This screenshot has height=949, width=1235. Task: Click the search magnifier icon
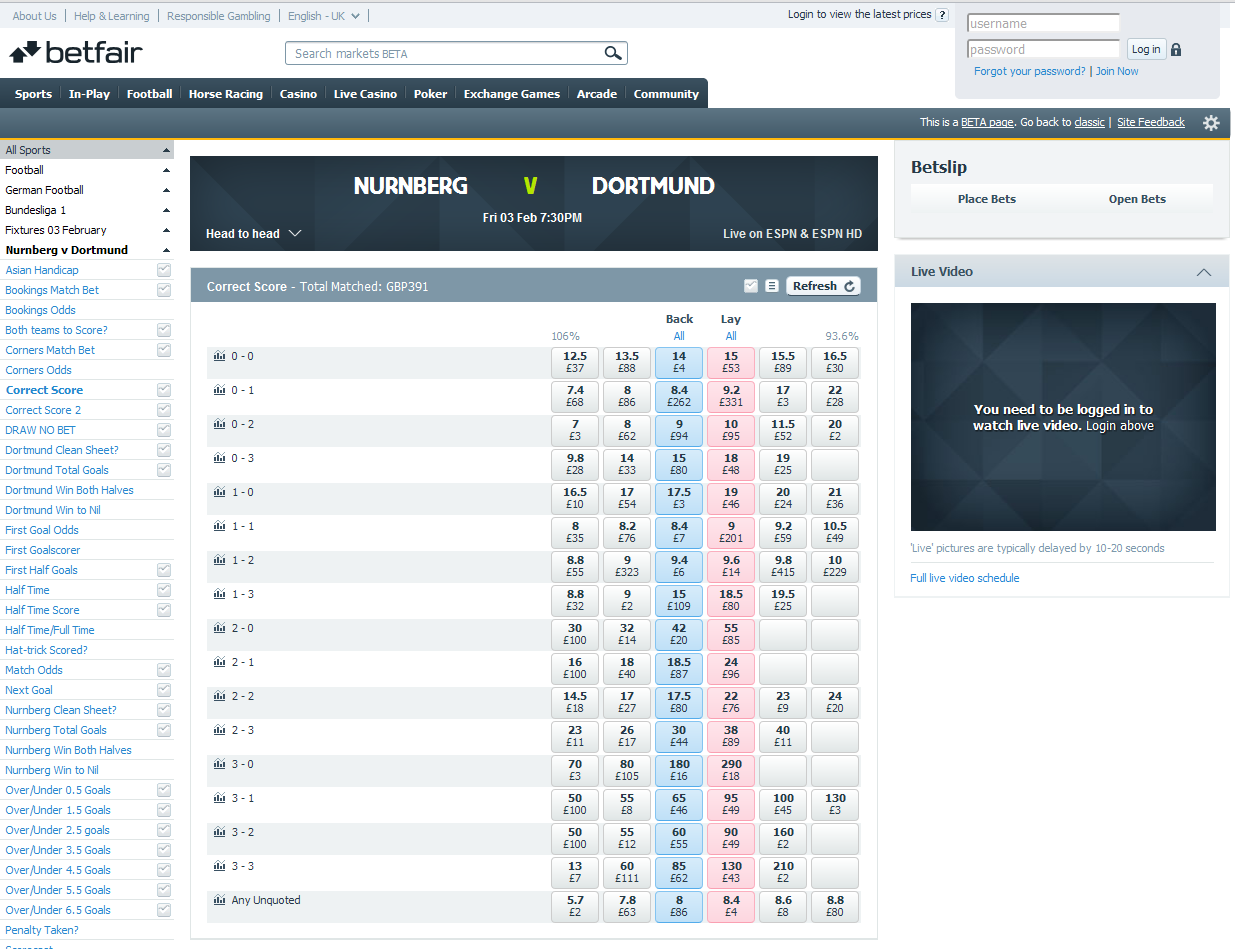[613, 53]
